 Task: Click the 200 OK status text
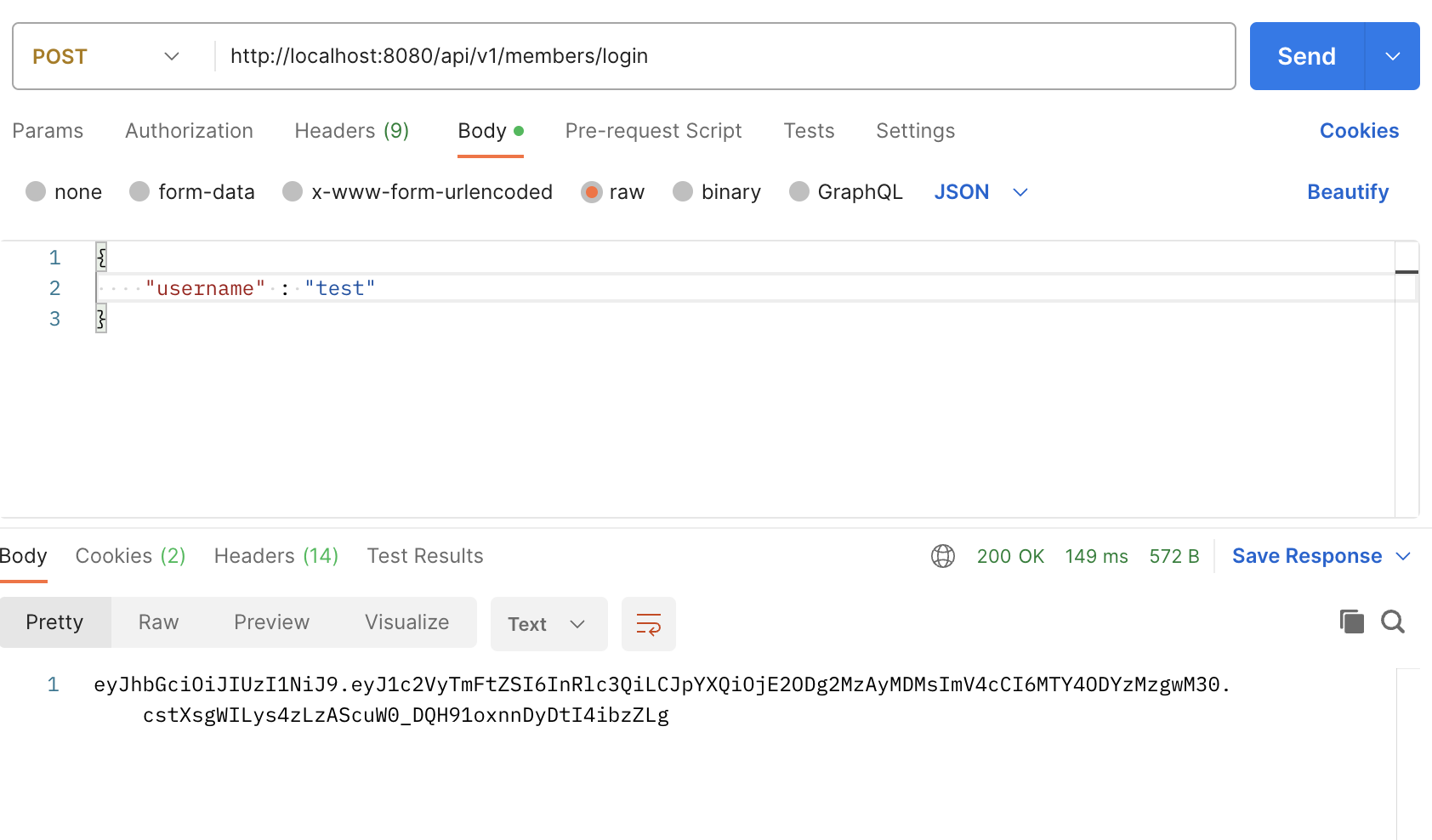pyautogui.click(x=1010, y=556)
